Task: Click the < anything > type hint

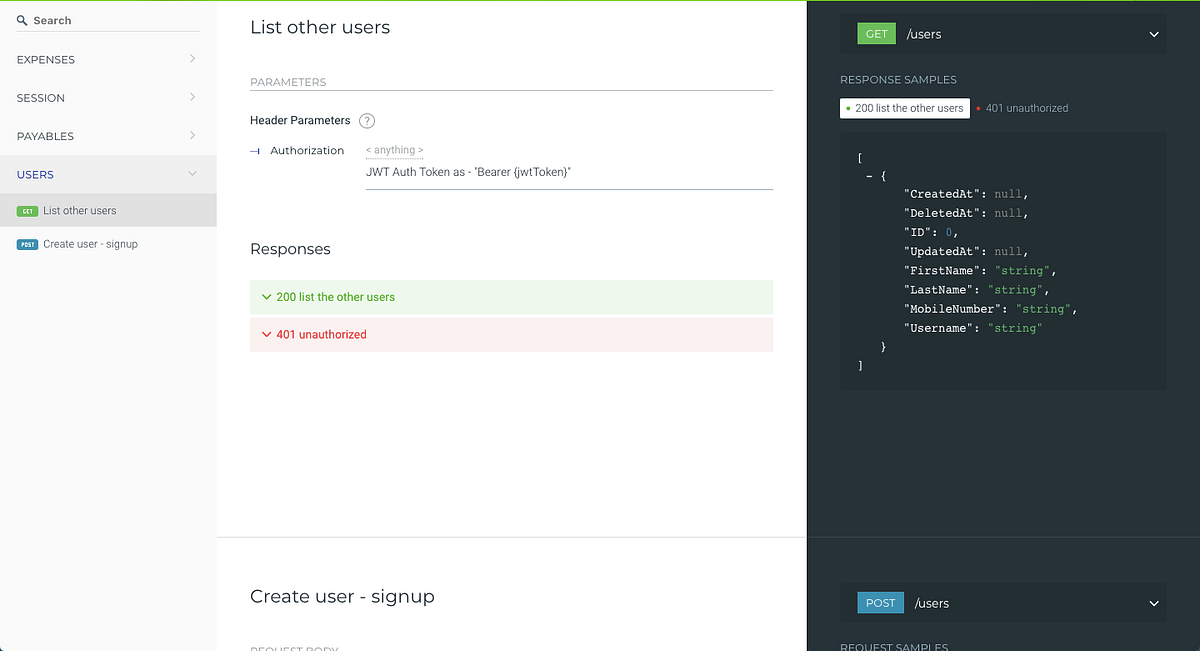Action: [x=394, y=150]
